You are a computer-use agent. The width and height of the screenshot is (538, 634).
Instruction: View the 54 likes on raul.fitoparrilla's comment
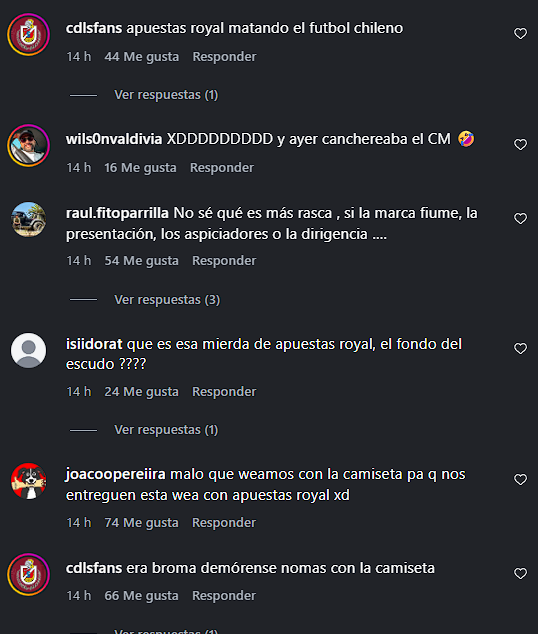[141, 261]
